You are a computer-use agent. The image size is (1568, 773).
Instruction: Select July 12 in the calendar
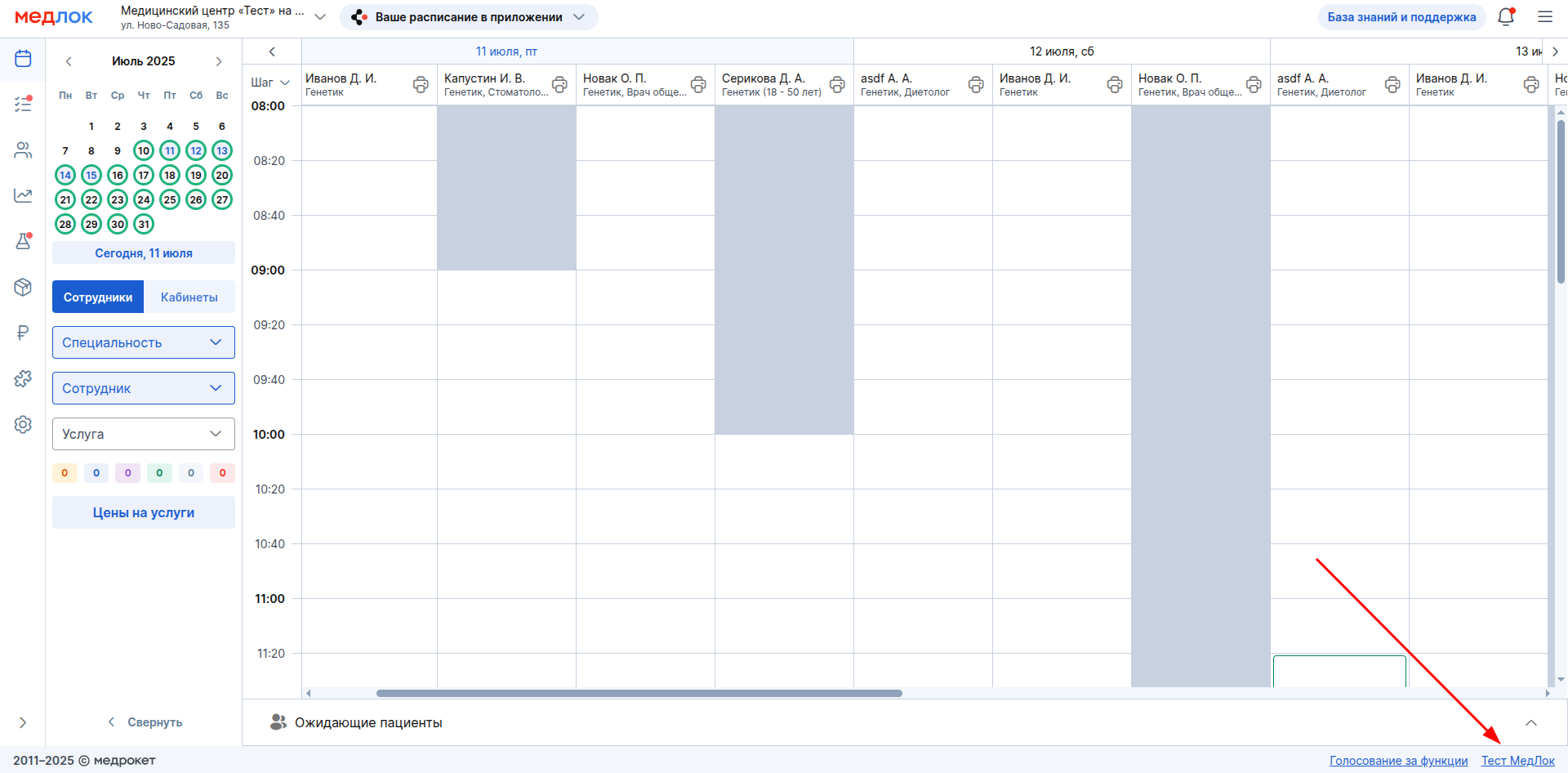(196, 150)
